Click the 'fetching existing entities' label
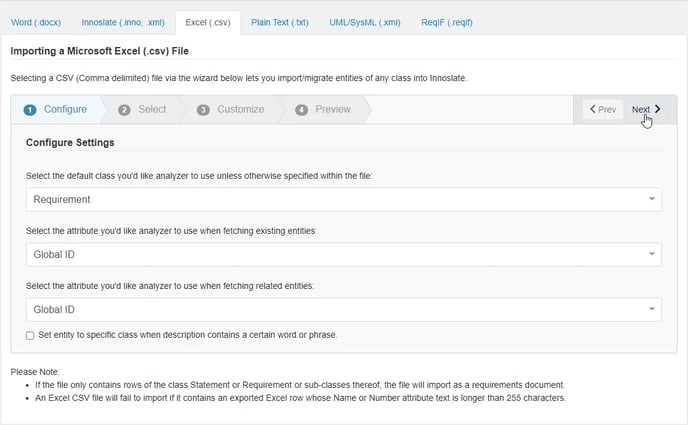 pos(171,231)
